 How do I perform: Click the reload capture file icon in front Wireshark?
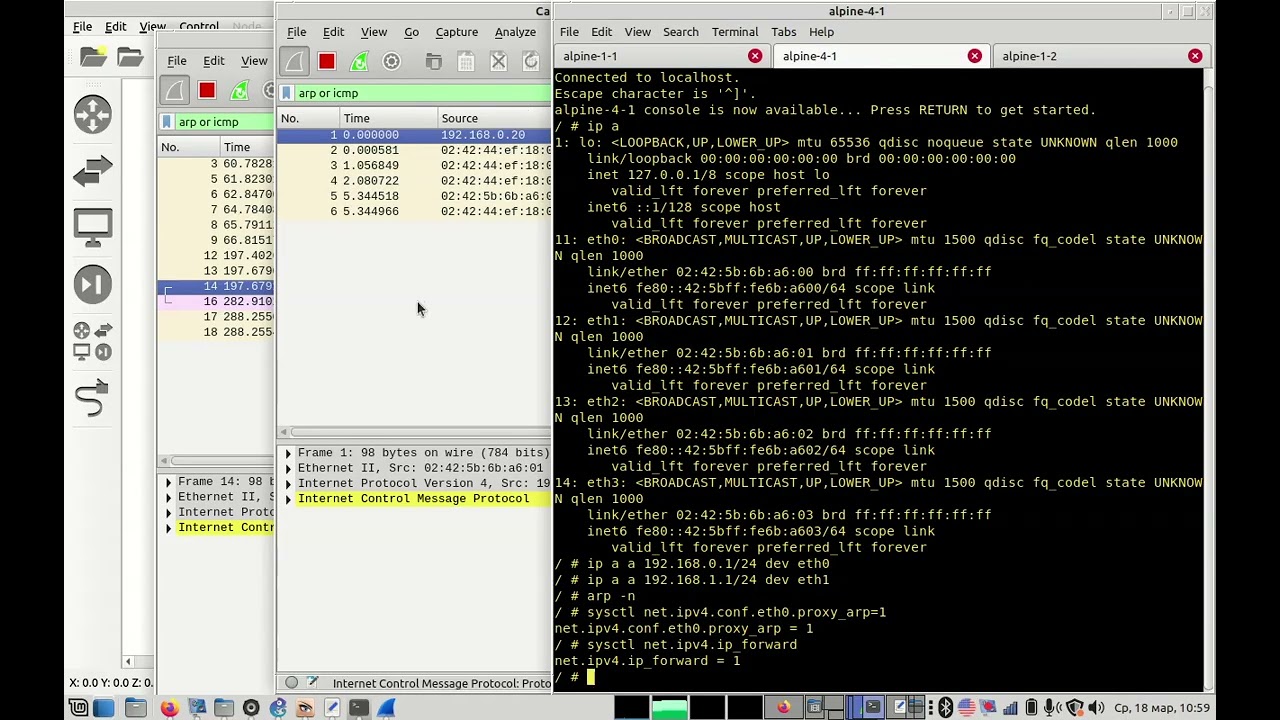click(x=531, y=62)
